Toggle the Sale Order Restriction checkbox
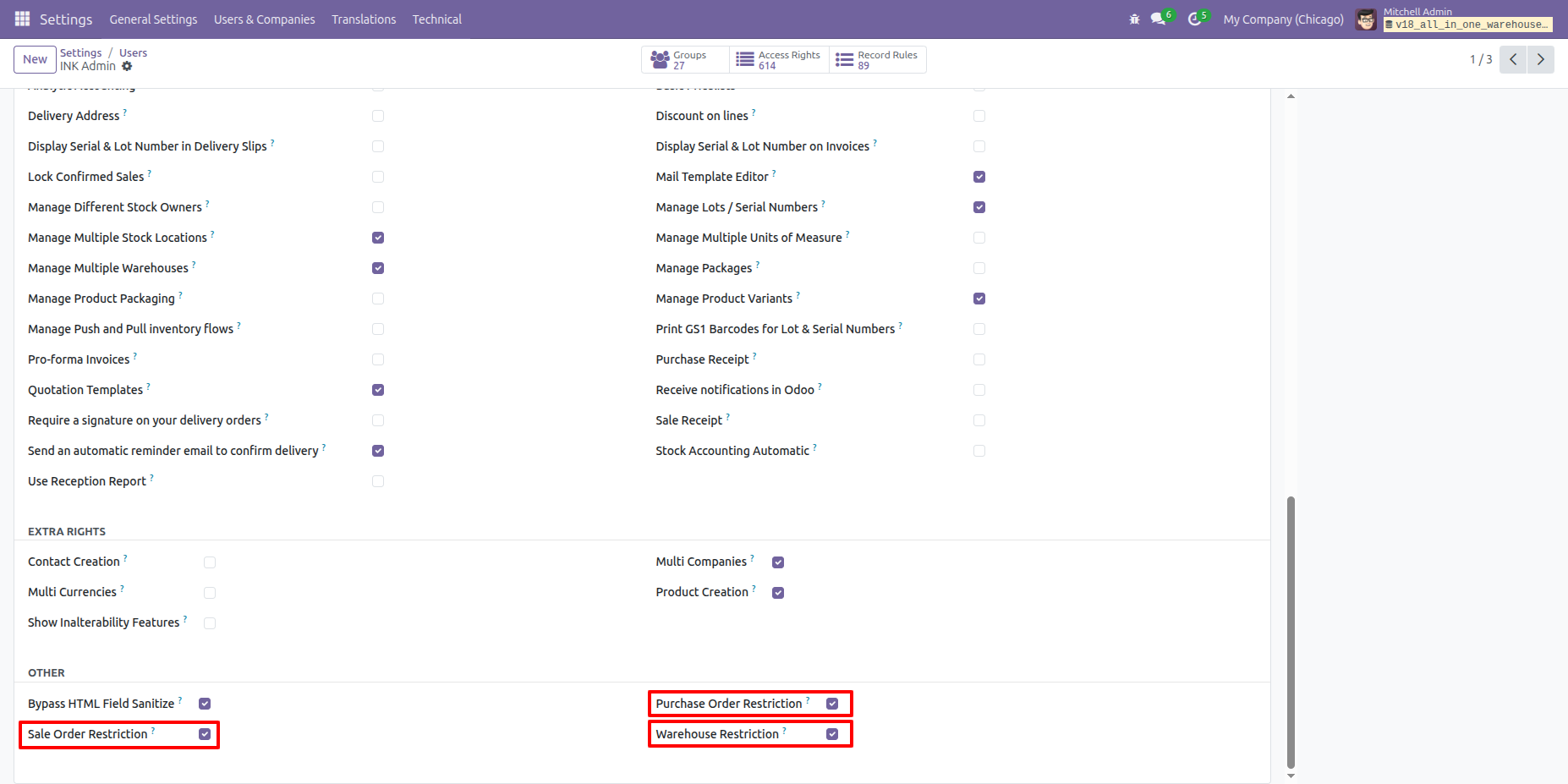 (205, 734)
